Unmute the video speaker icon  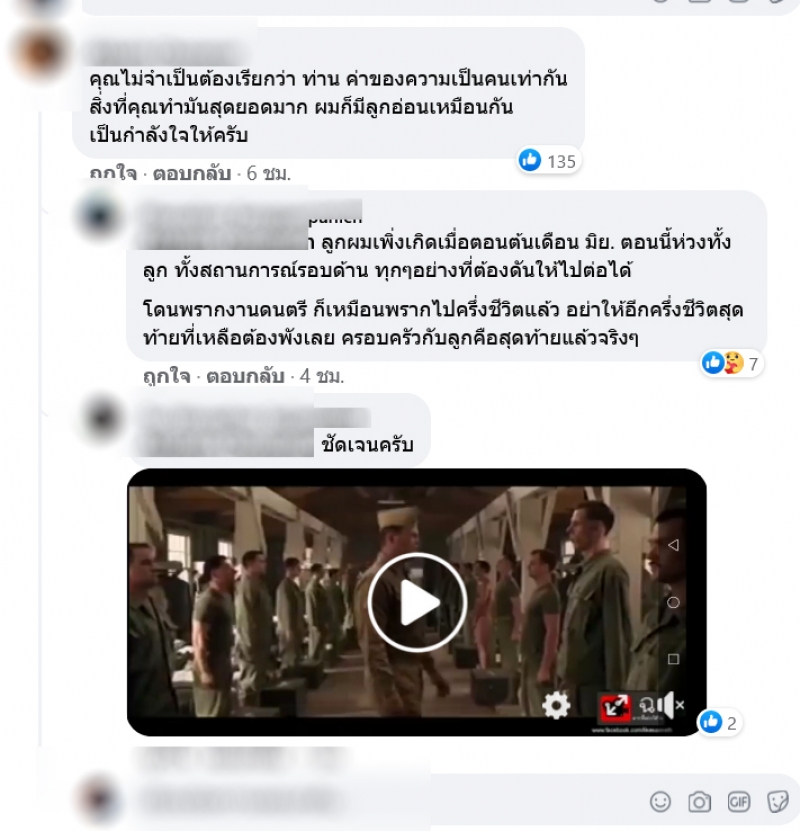(670, 705)
